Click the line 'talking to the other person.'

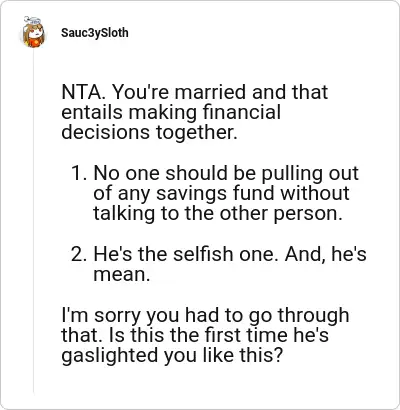click(x=218, y=213)
